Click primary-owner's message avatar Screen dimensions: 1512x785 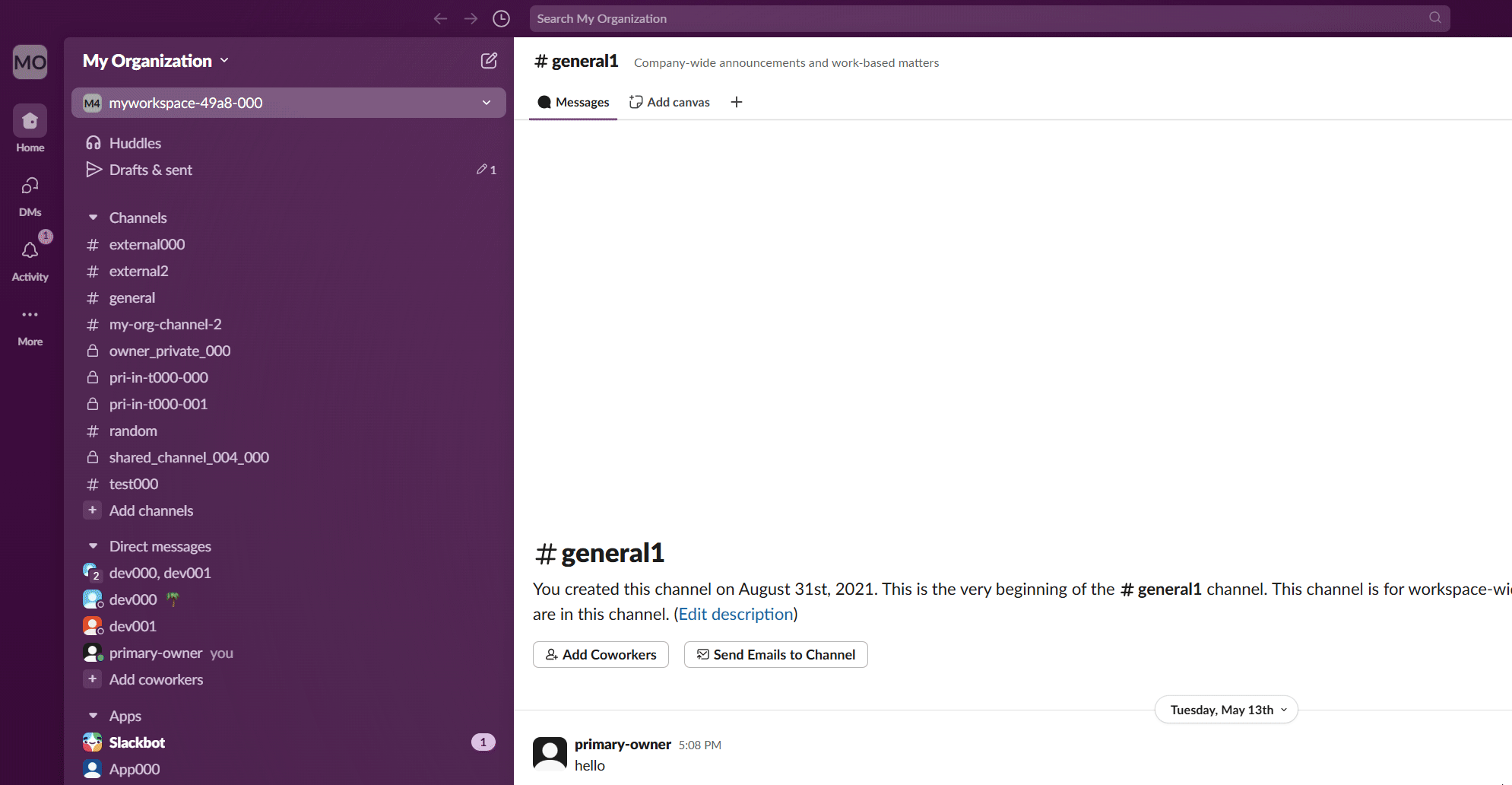coord(550,754)
